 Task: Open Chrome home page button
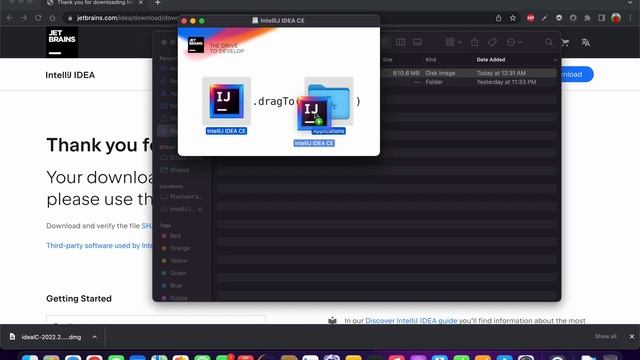(52, 18)
